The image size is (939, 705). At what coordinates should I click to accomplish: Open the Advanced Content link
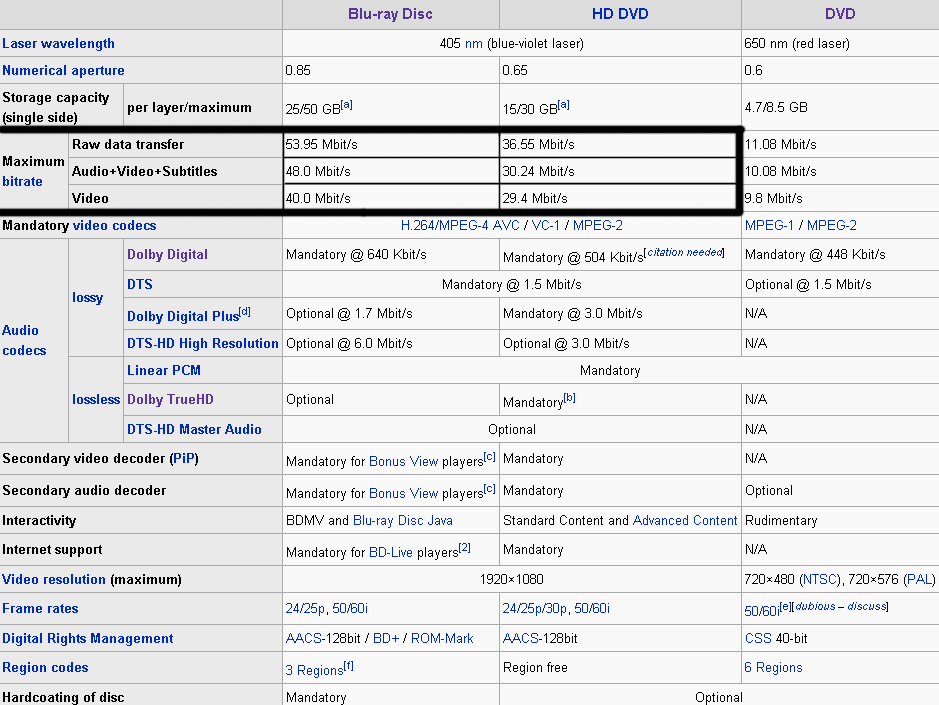coord(684,521)
